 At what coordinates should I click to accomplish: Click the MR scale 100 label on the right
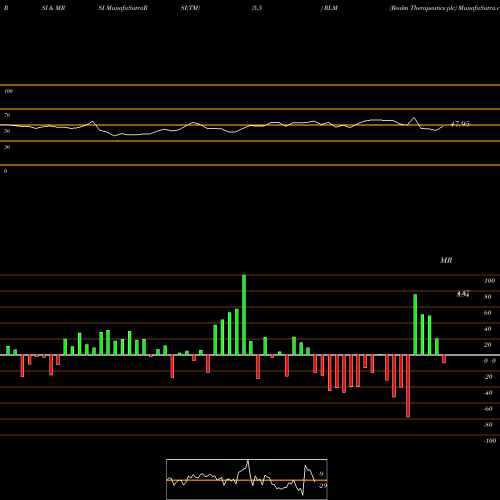(x=489, y=281)
